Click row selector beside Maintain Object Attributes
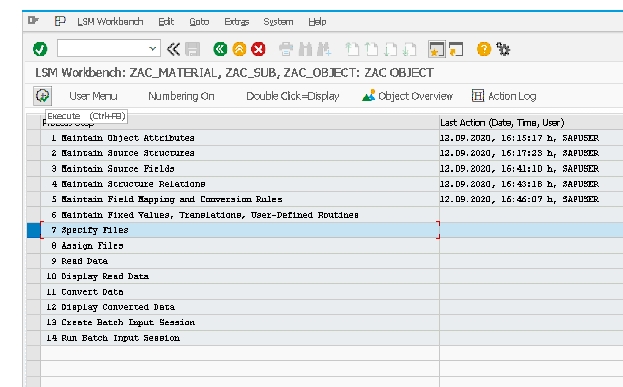This screenshot has height=387, width=623. pyautogui.click(x=33, y=138)
